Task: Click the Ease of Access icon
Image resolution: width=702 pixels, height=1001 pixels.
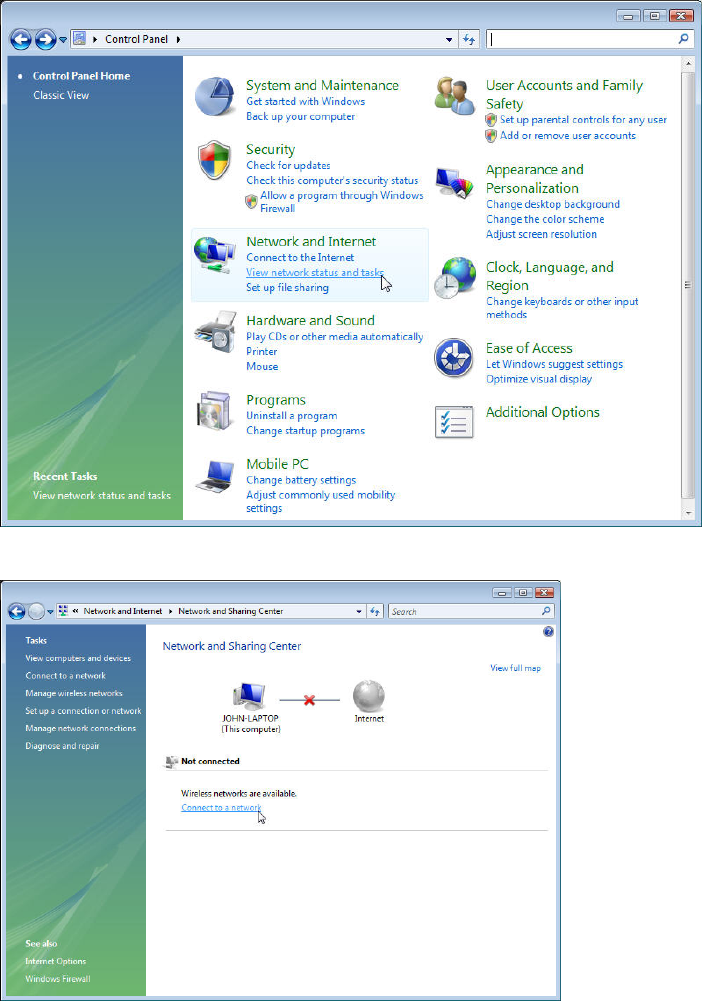Action: (x=454, y=358)
